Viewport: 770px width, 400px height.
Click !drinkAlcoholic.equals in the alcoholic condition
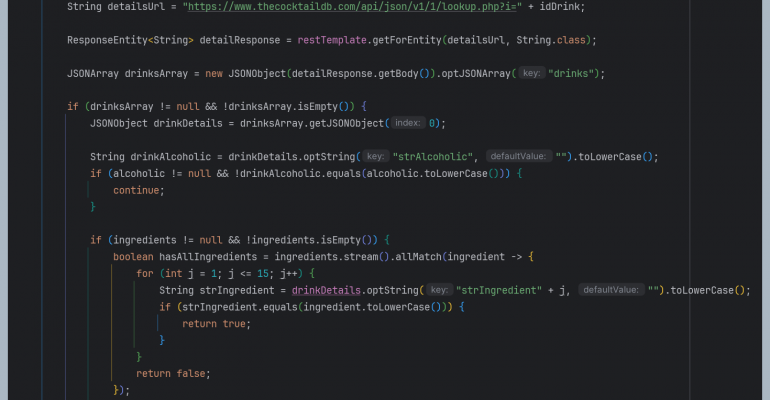pyautogui.click(x=298, y=174)
